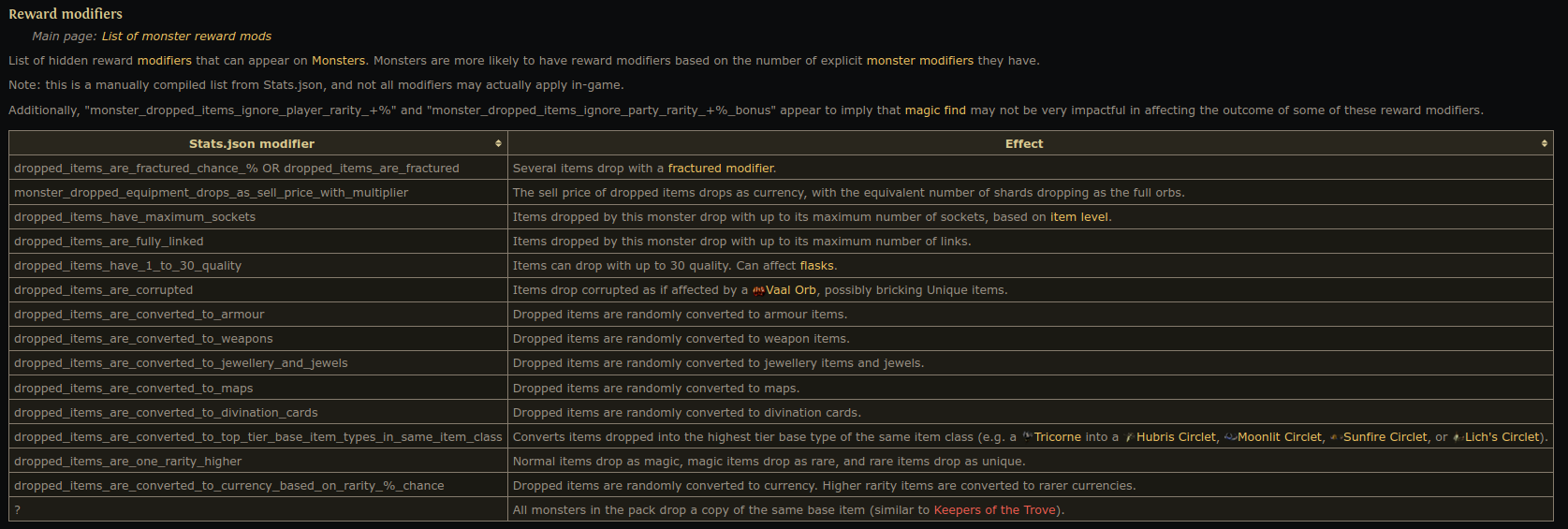Select dropped_items_are_converted_to_jewellery_and_jewels cell
The width and height of the screenshot is (1568, 529).
coord(258,363)
